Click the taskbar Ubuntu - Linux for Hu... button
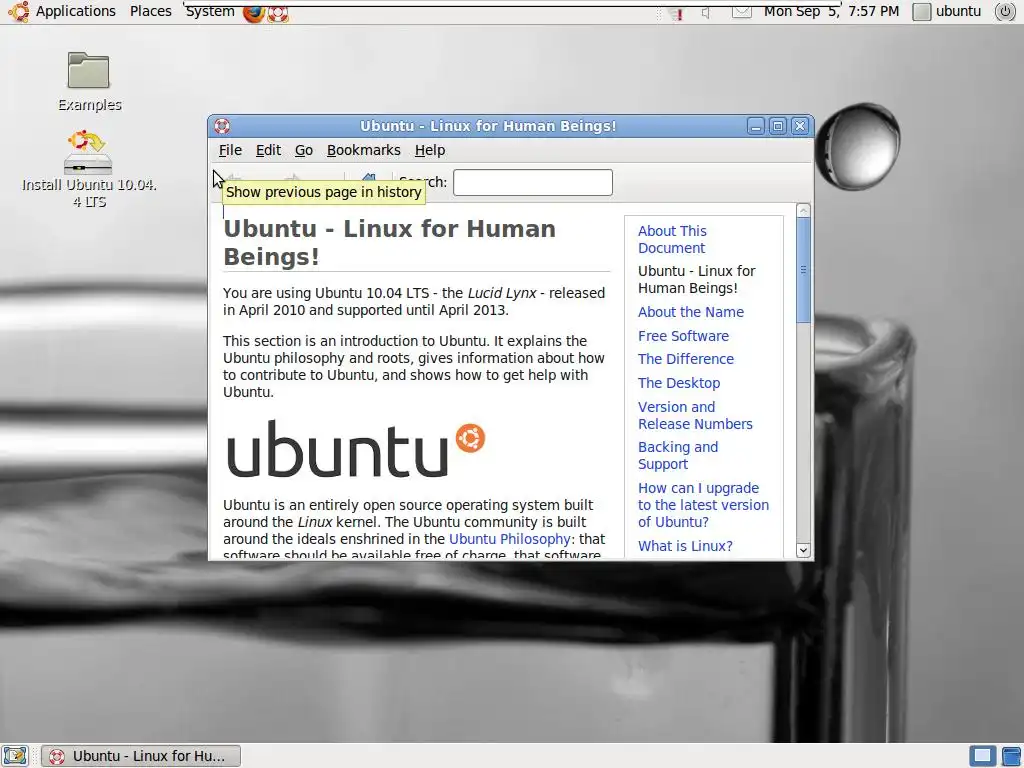This screenshot has width=1024, height=768. coord(141,756)
